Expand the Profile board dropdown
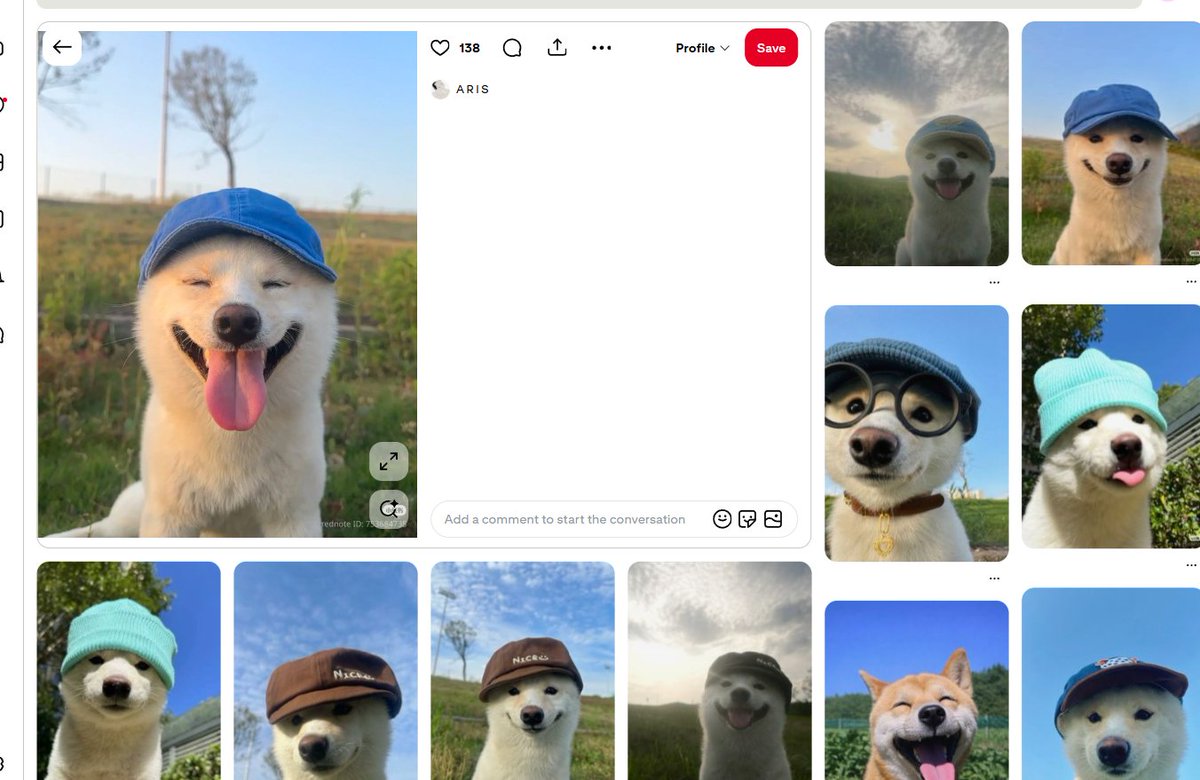Screen dimensions: 1200x780 click(x=702, y=48)
